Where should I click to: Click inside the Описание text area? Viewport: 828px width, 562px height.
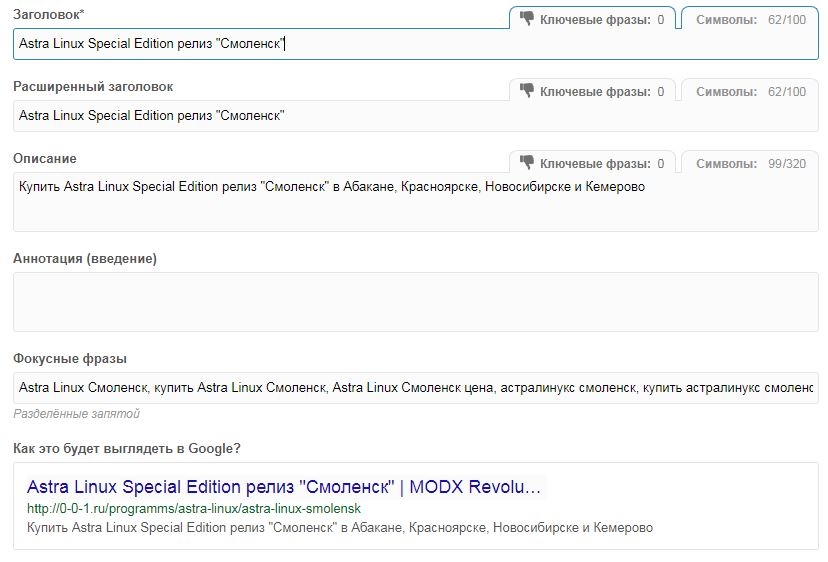[x=416, y=202]
